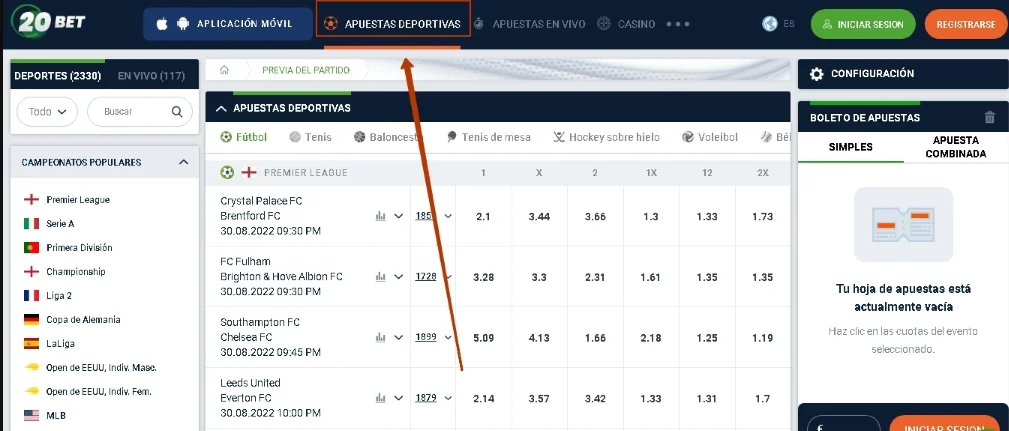1009x431 pixels.
Task: Click the Premier League header row
Action: (497, 172)
